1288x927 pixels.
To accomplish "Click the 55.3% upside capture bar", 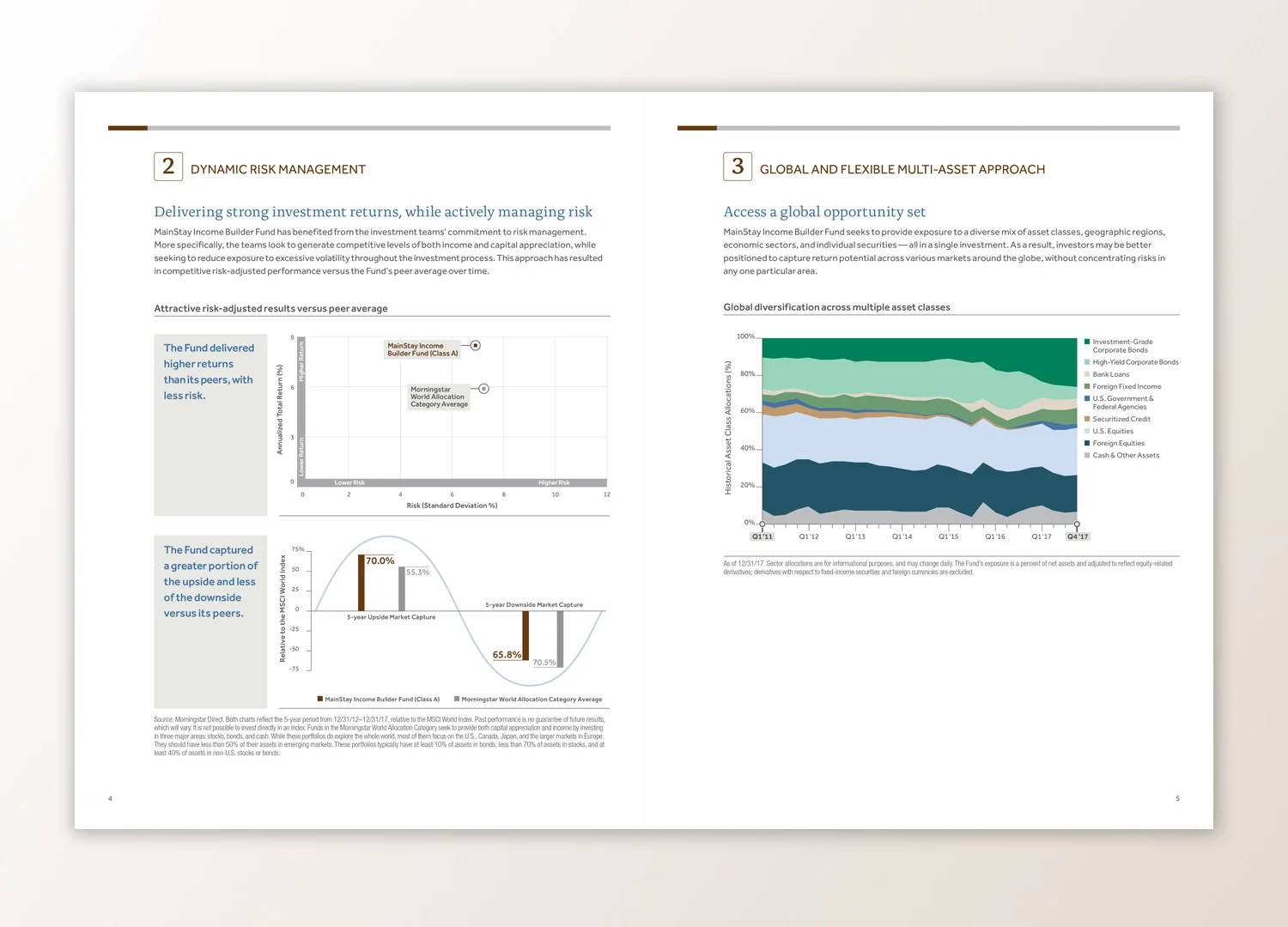I will coord(402,589).
